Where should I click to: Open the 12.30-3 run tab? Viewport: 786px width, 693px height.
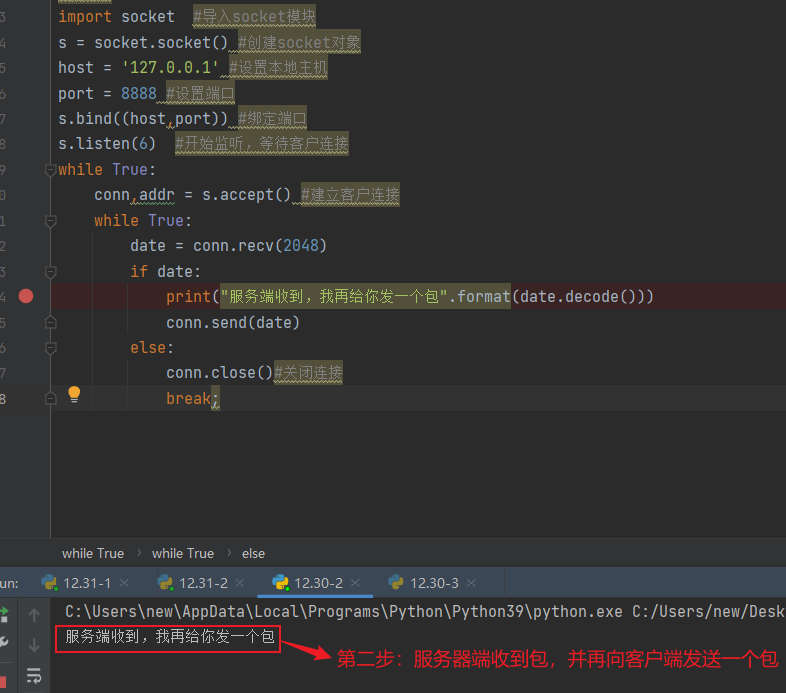[x=434, y=583]
